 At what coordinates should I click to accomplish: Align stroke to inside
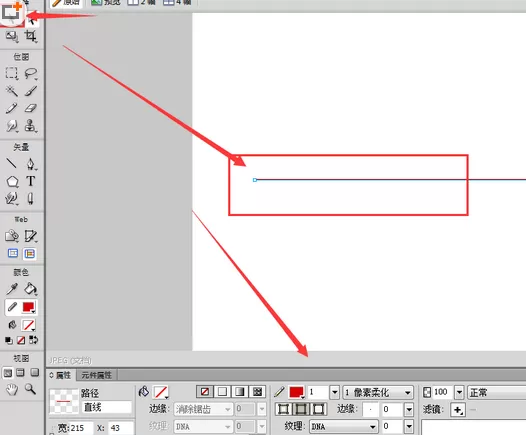tap(283, 409)
